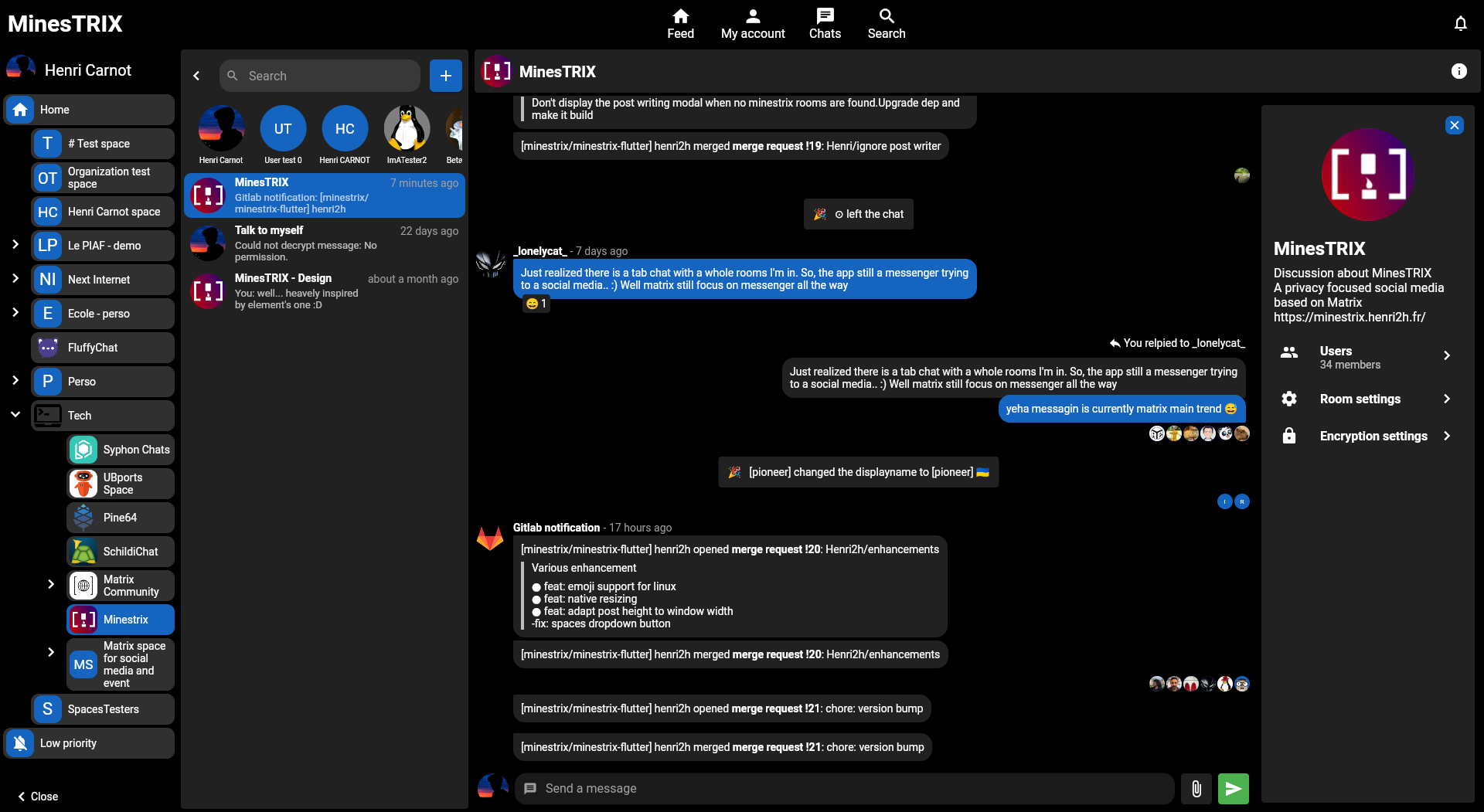Click the smiley reaction on _lonelycat_ message
This screenshot has height=812, width=1484.
pos(536,304)
